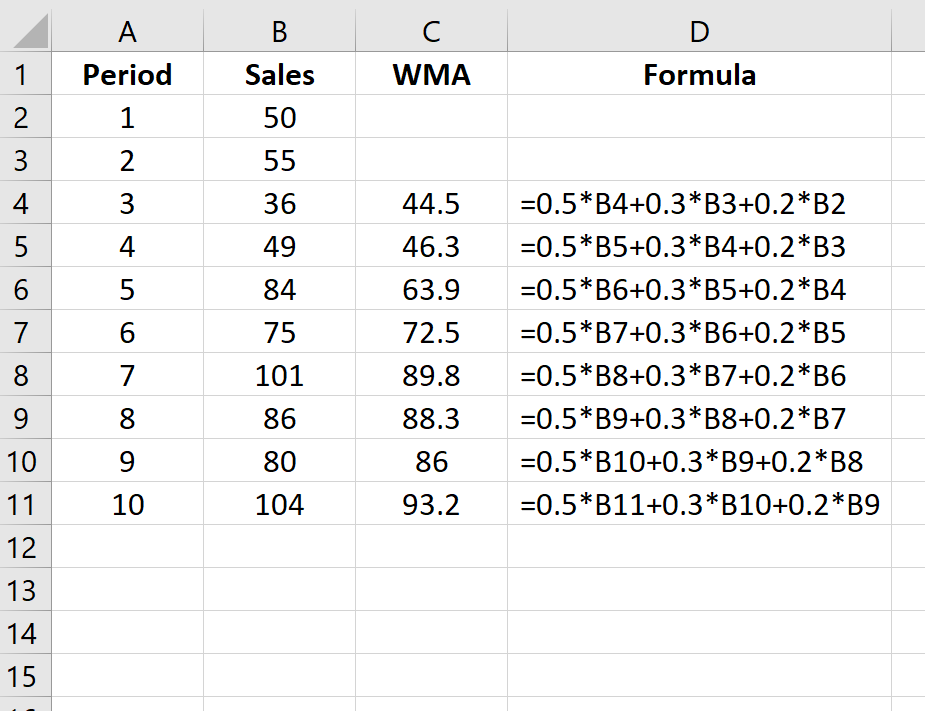The image size is (925, 711).
Task: Select row 11 header
Action: click(25, 504)
